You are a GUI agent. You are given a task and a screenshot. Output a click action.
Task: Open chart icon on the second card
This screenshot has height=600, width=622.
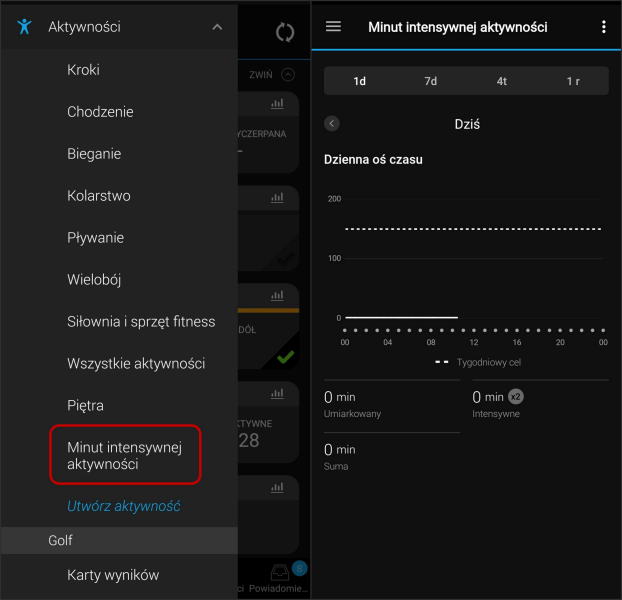point(277,197)
